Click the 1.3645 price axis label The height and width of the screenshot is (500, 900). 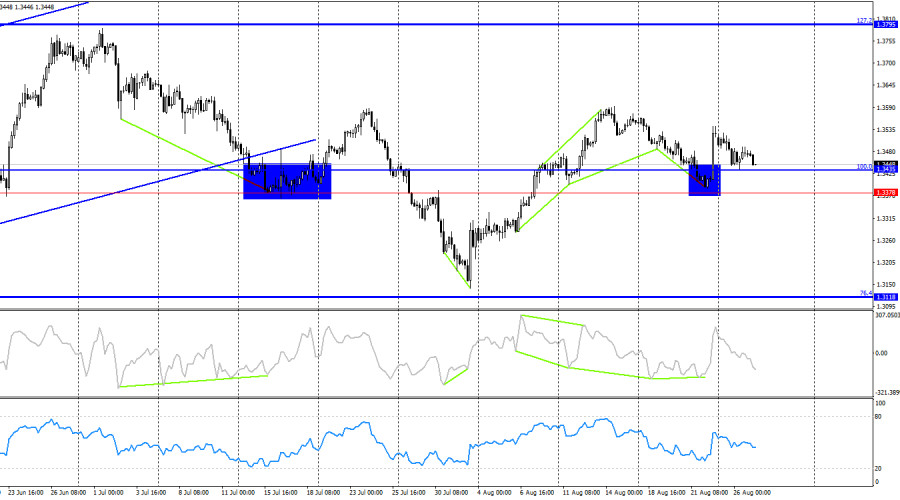(x=886, y=86)
